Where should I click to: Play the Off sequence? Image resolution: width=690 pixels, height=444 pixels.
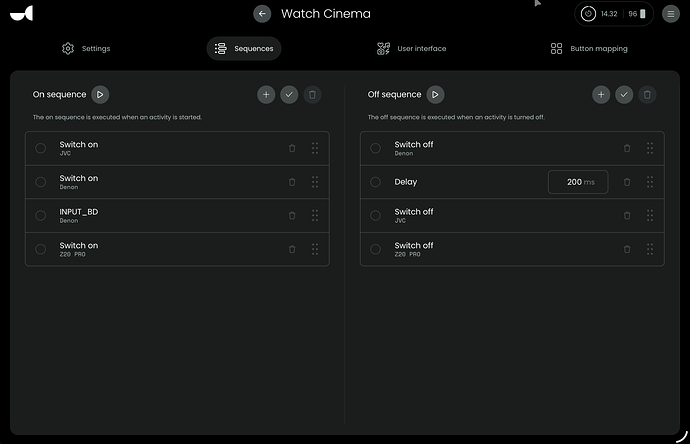[435, 94]
